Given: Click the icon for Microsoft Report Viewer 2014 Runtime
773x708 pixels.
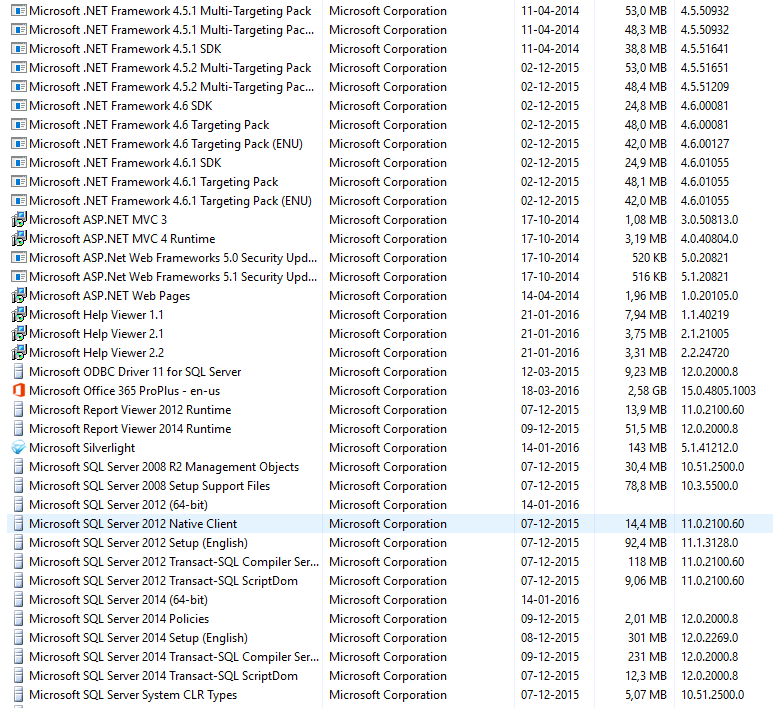Looking at the screenshot, I should pos(19,428).
